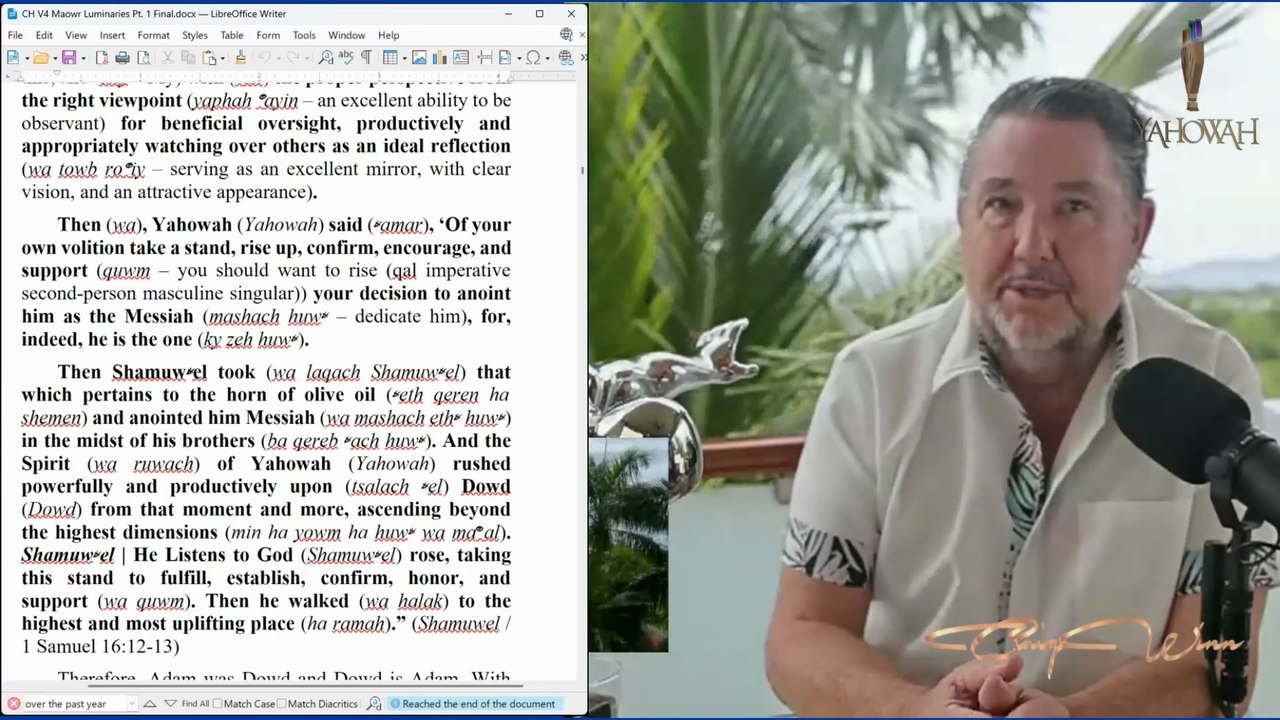Insert a text box
The width and height of the screenshot is (1280, 720).
coord(459,58)
